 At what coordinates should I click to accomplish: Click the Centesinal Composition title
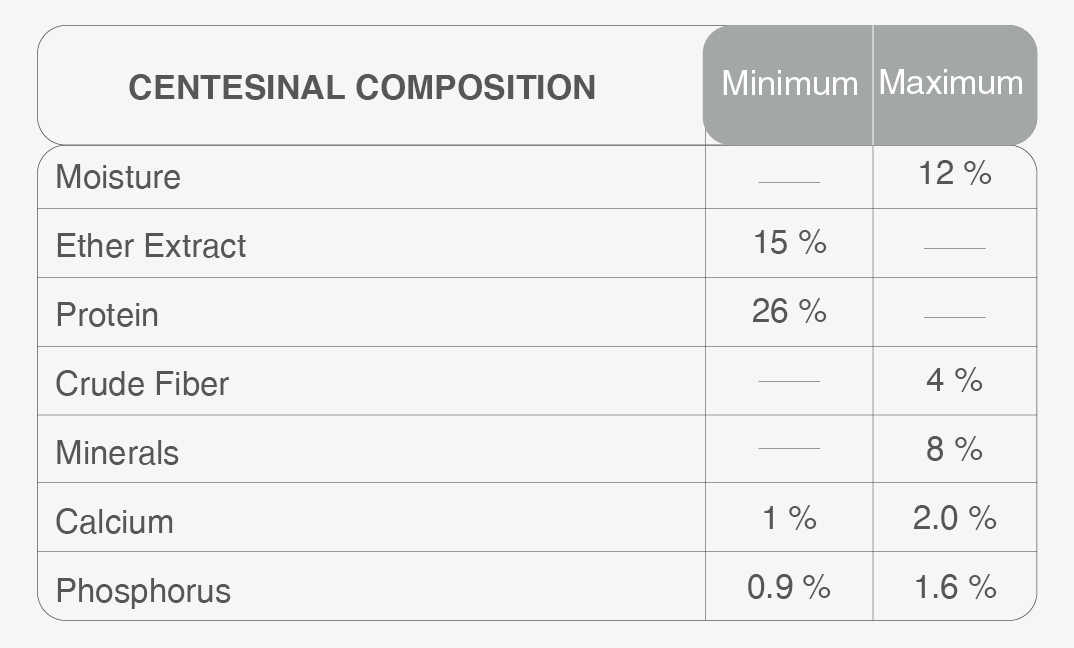[x=362, y=87]
